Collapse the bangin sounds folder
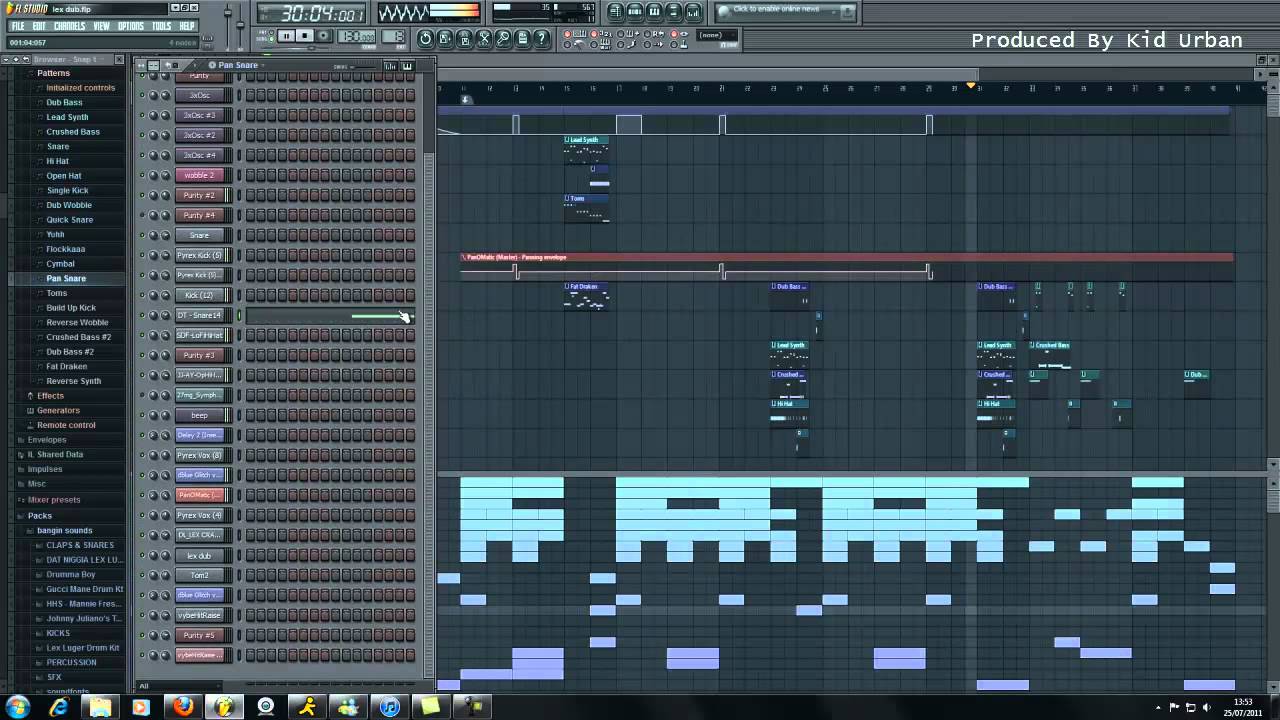 [64, 530]
